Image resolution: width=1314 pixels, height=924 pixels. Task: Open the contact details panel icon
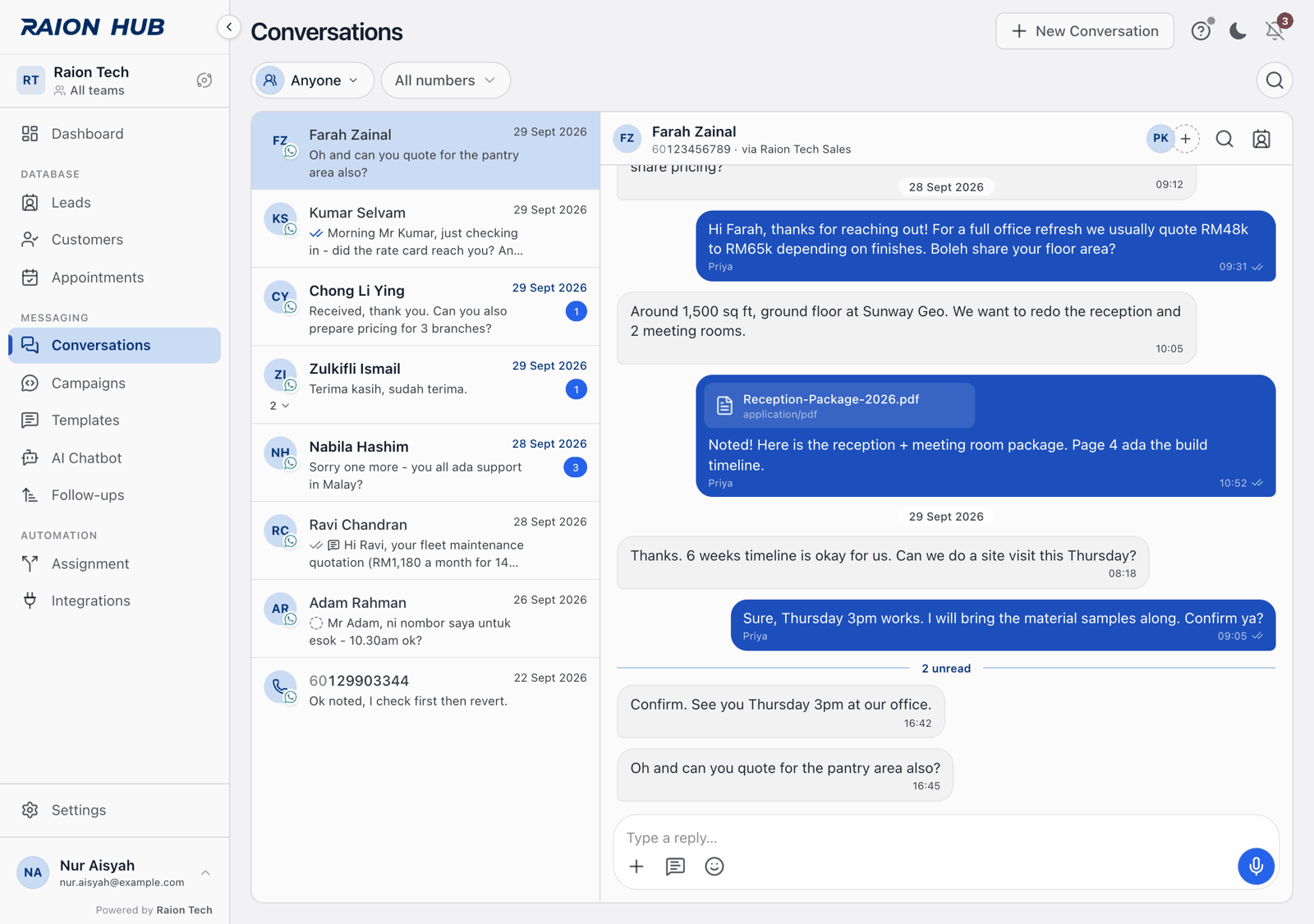point(1261,139)
